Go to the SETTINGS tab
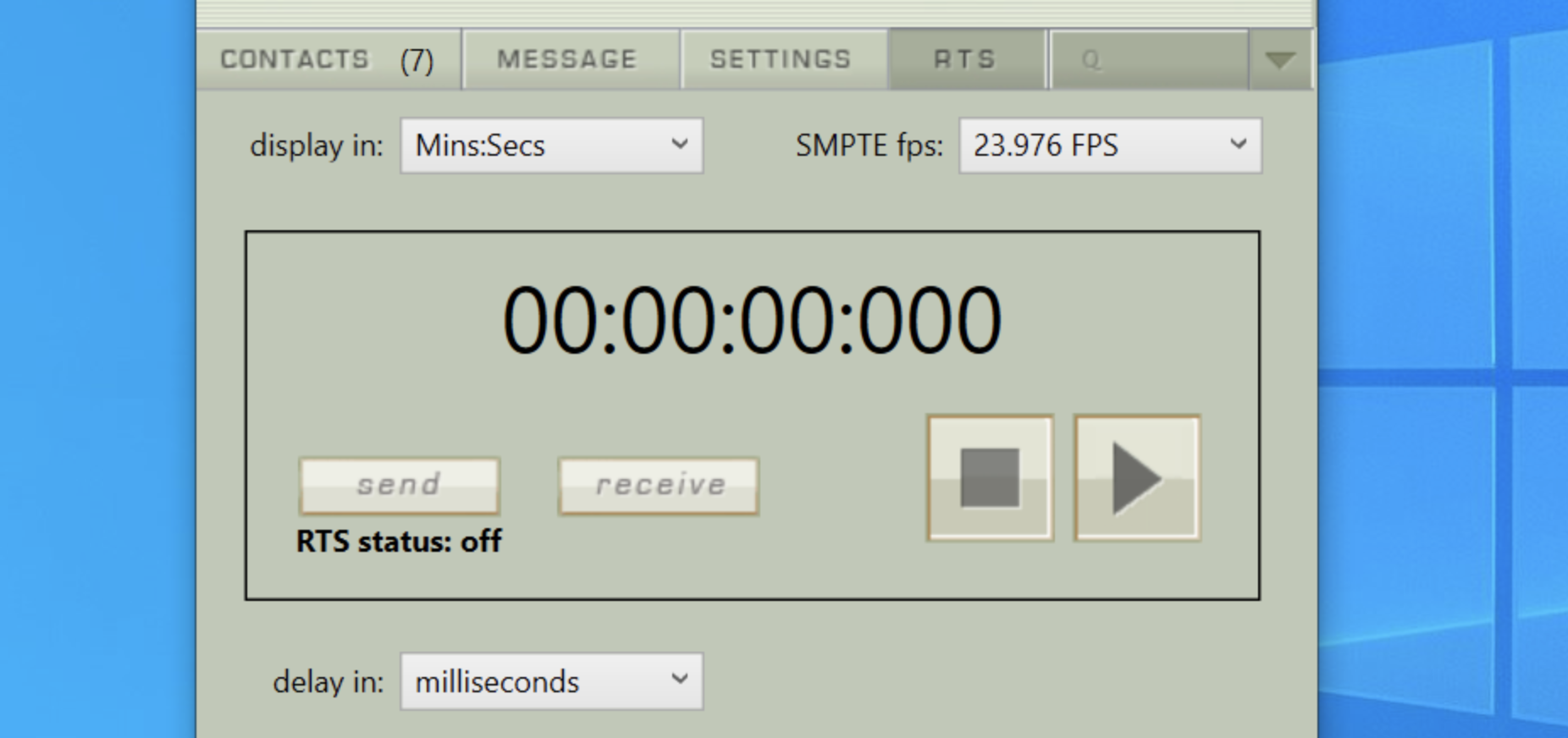Image resolution: width=1568 pixels, height=738 pixels. (x=781, y=59)
